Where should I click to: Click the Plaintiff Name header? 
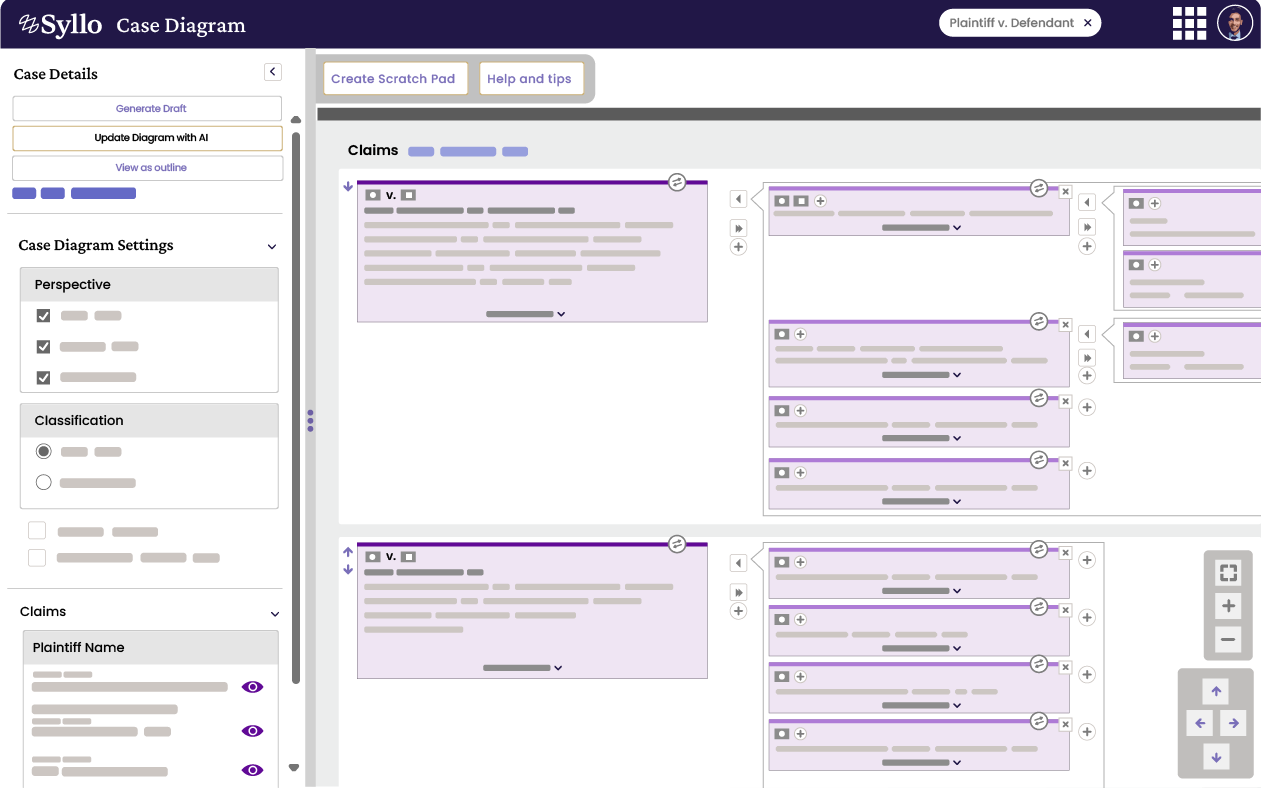(x=78, y=648)
